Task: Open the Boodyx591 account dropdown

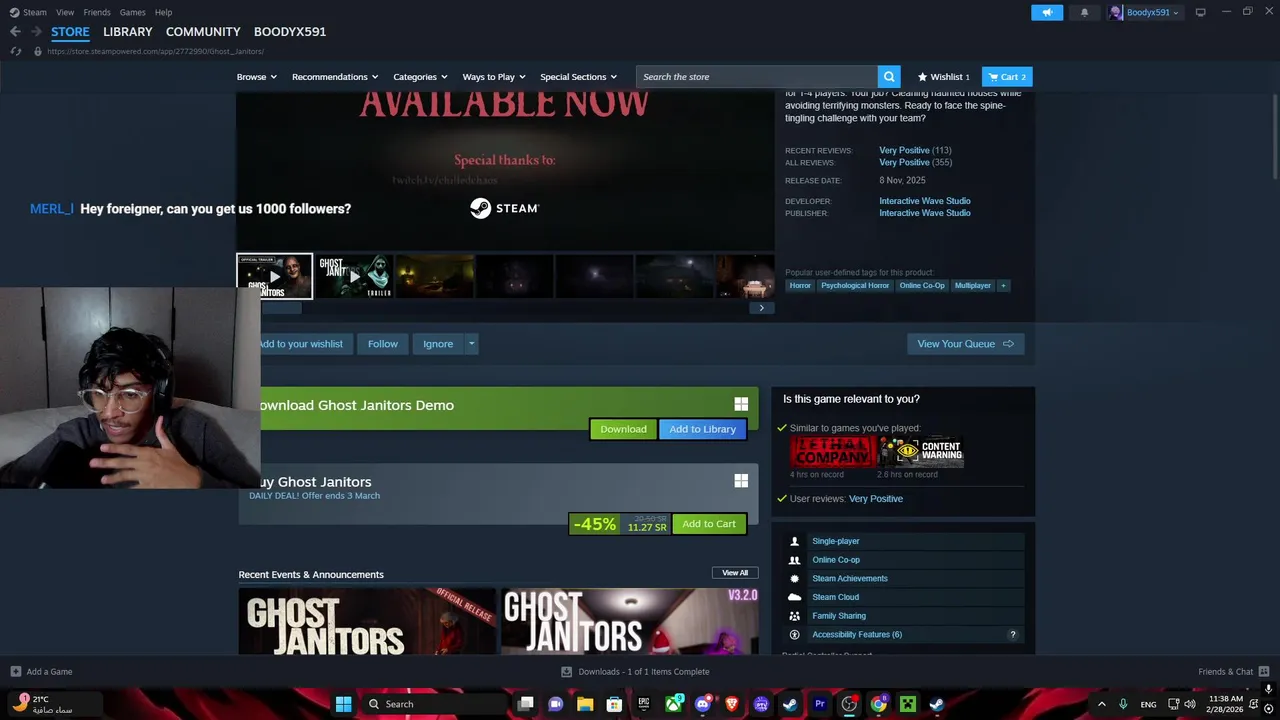Action: tap(1144, 12)
